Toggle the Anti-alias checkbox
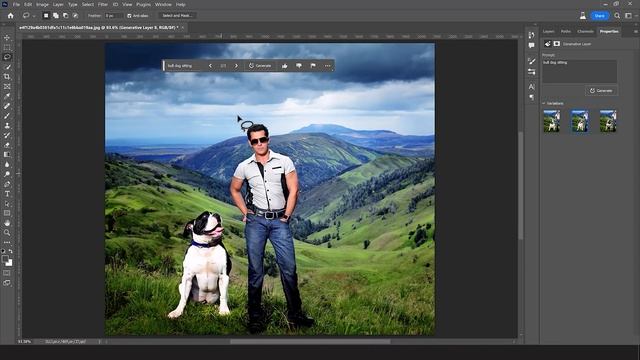 tap(129, 16)
